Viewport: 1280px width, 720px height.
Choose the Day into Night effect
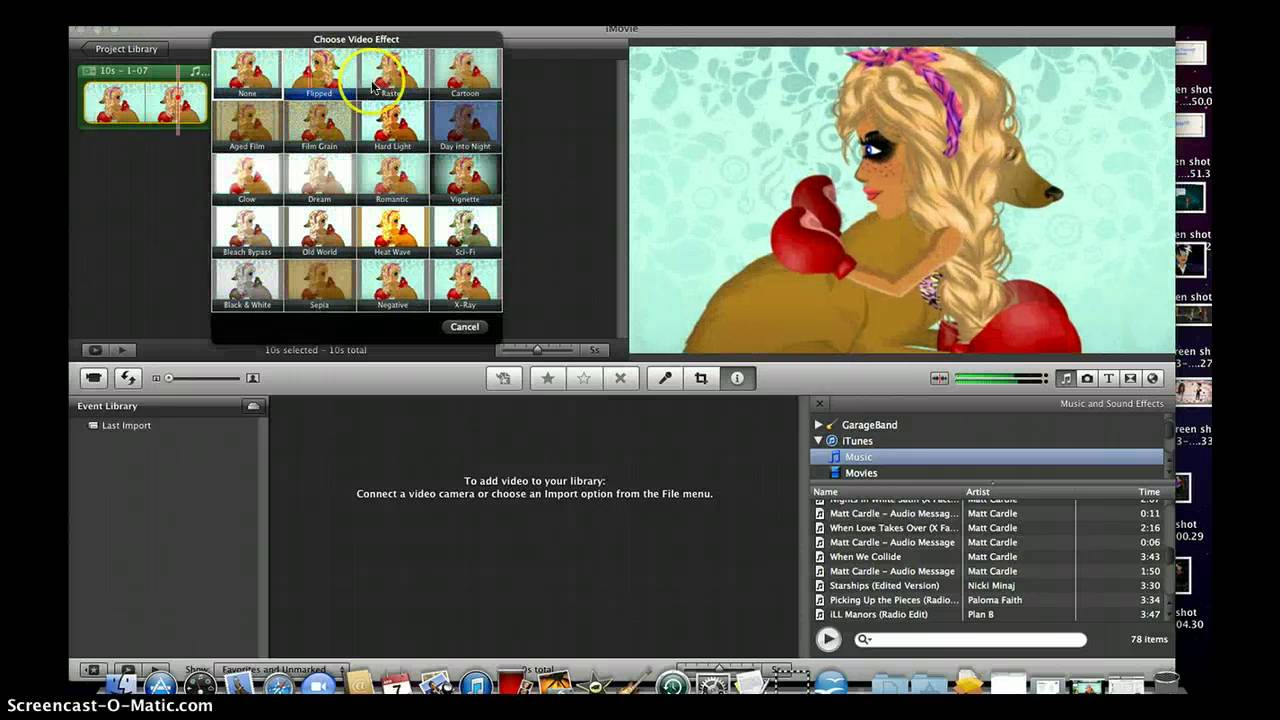click(x=465, y=127)
